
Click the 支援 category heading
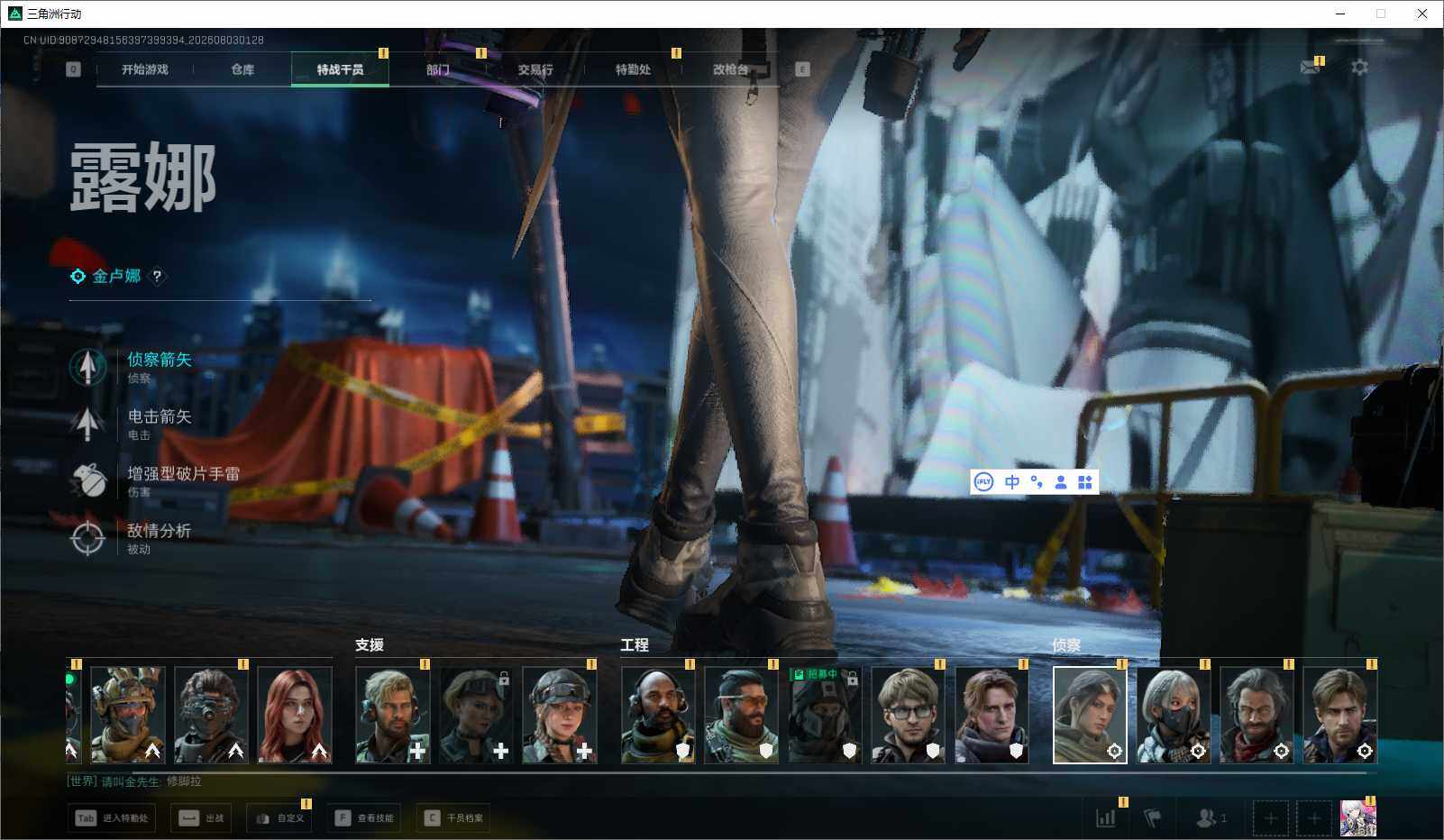[370, 644]
